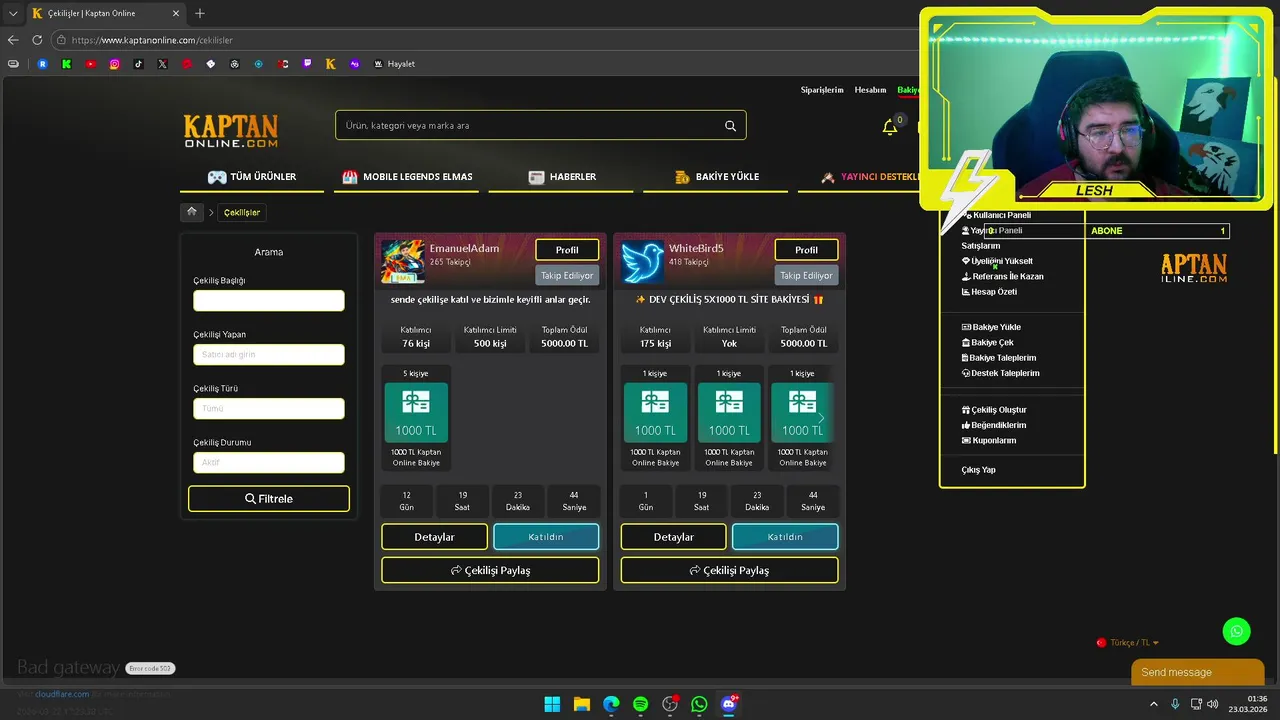
Task: Open Hesap Özeti in account menu
Action: 989,292
